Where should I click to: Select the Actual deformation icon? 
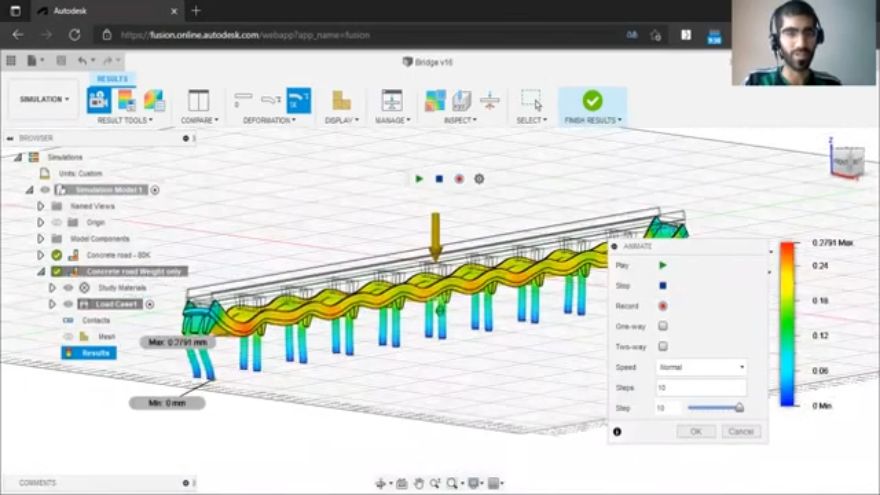click(272, 100)
